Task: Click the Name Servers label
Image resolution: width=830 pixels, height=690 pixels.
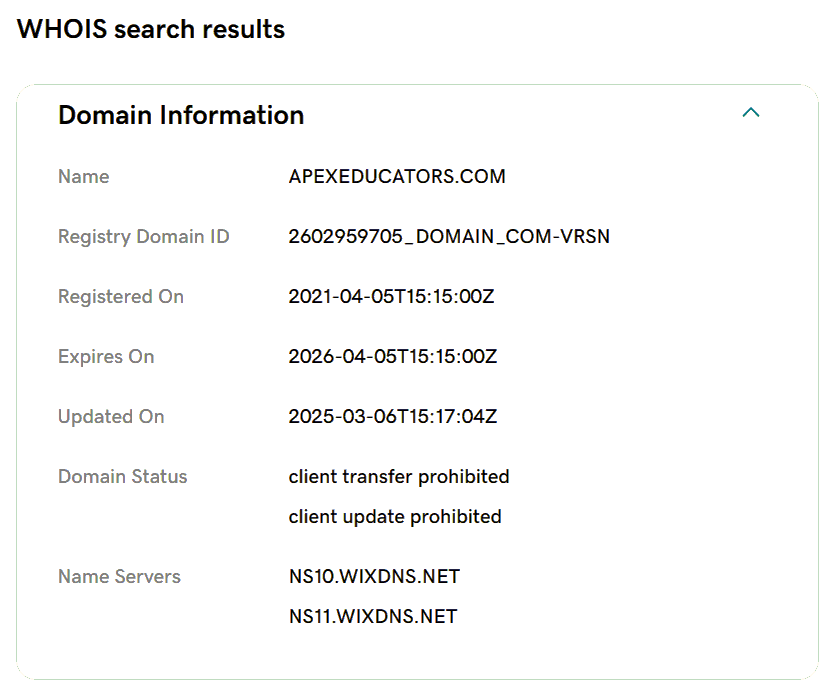Action: click(x=119, y=577)
